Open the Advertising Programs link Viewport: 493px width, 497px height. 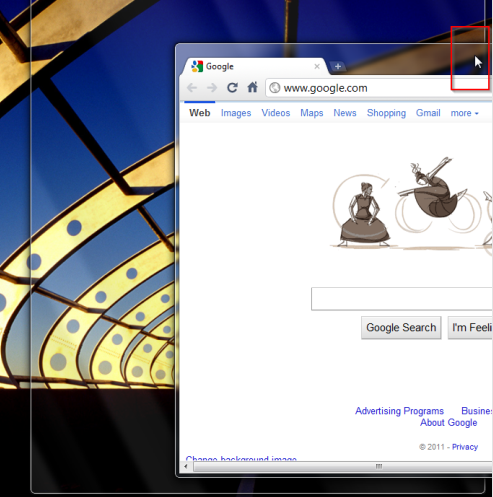coord(399,411)
